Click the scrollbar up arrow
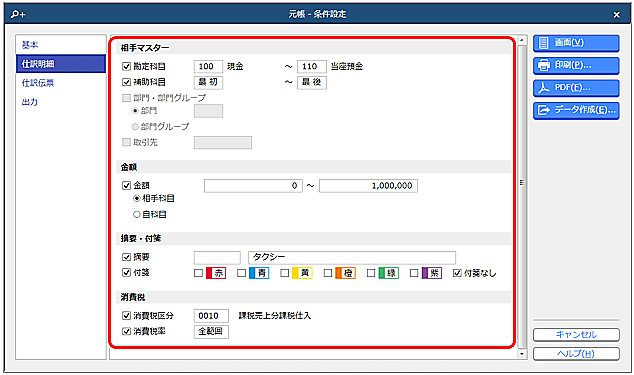Image resolution: width=634 pixels, height=375 pixels. (522, 40)
